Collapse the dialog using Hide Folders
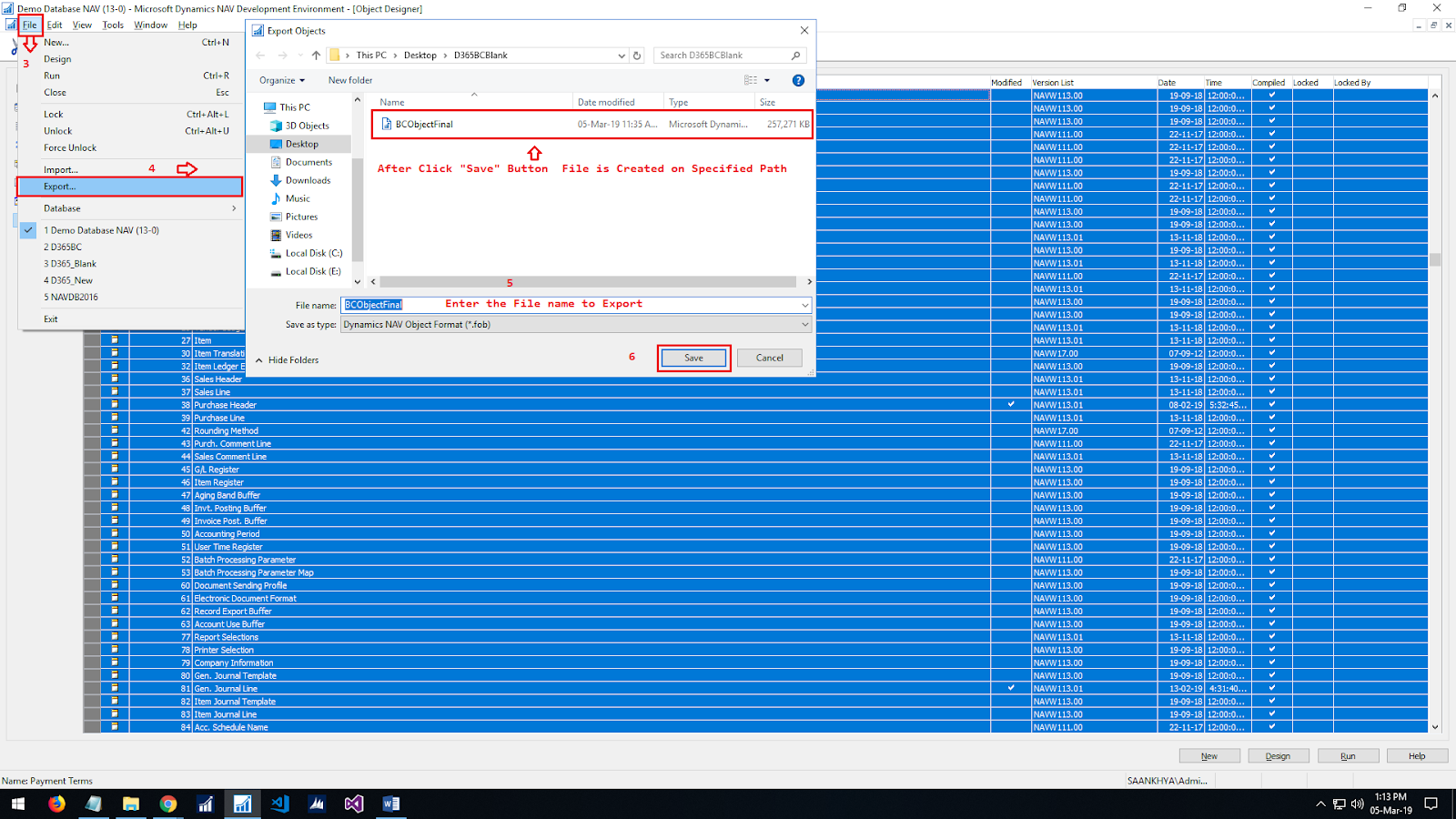The height and width of the screenshot is (819, 1456). coord(287,360)
